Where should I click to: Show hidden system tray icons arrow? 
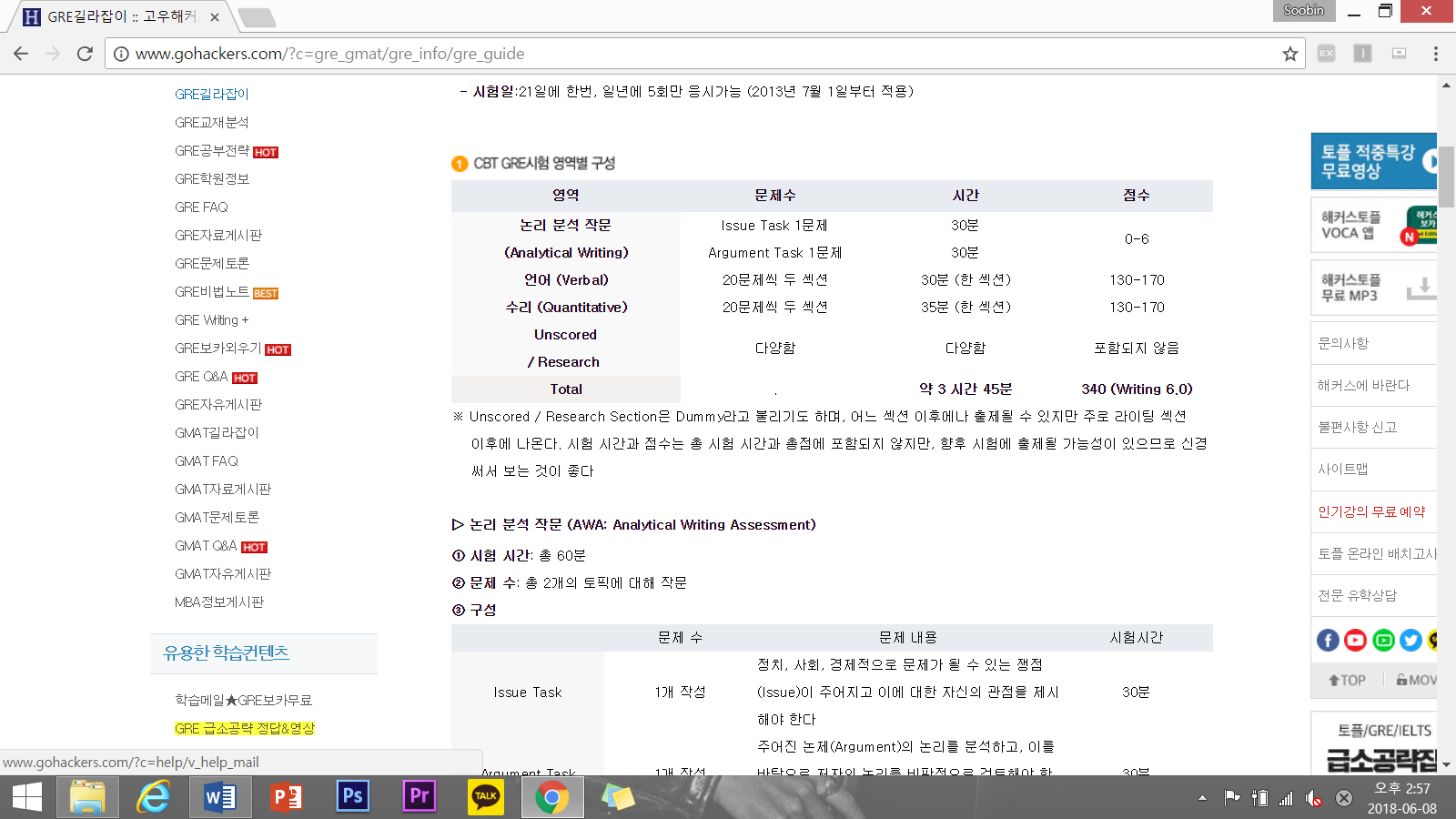[x=1202, y=798]
